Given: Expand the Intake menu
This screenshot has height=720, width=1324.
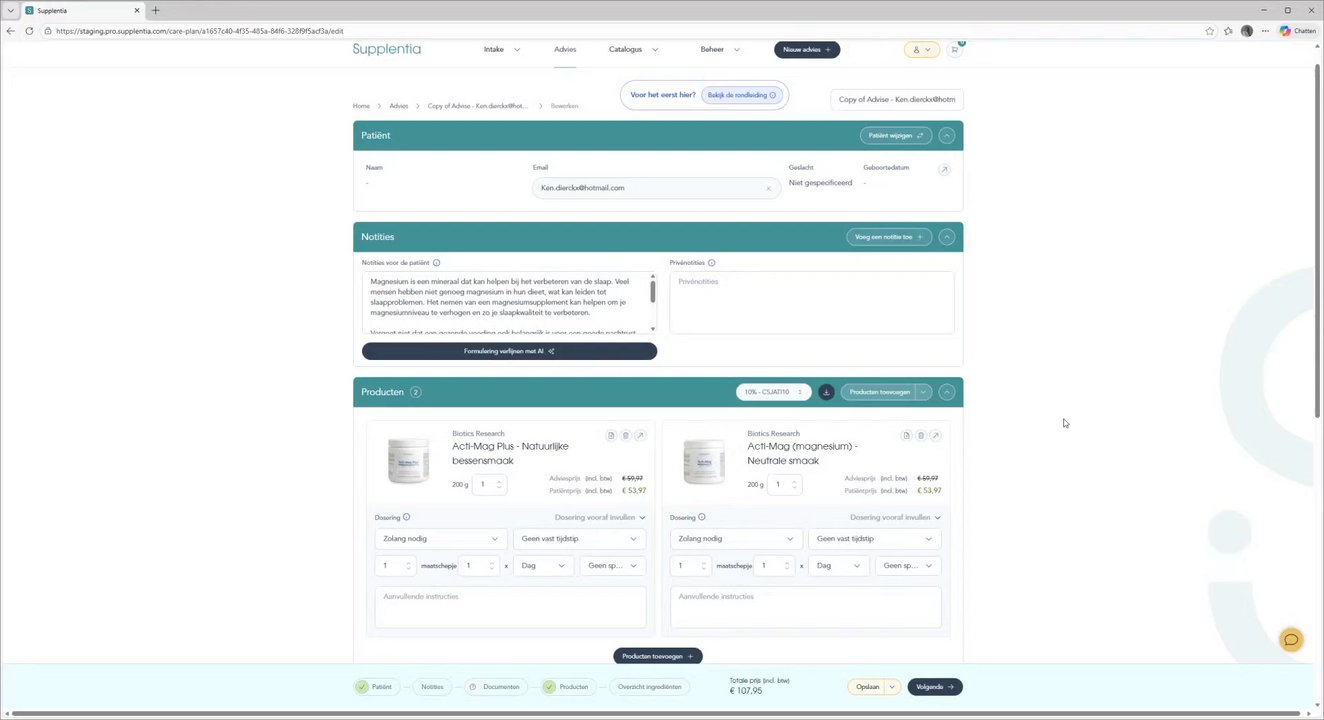Looking at the screenshot, I should coord(502,49).
